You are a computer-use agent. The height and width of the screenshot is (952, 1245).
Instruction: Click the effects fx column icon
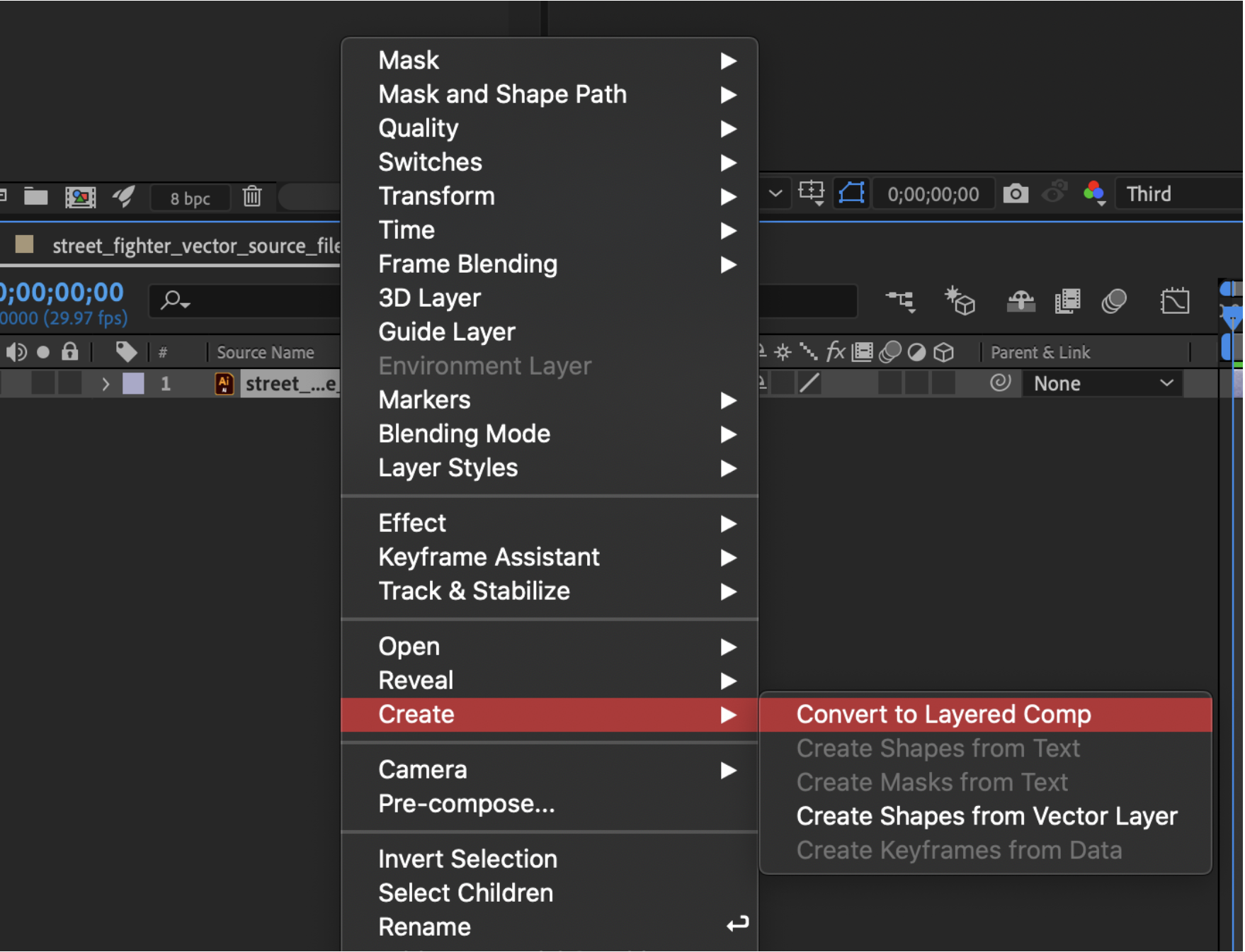click(x=836, y=351)
